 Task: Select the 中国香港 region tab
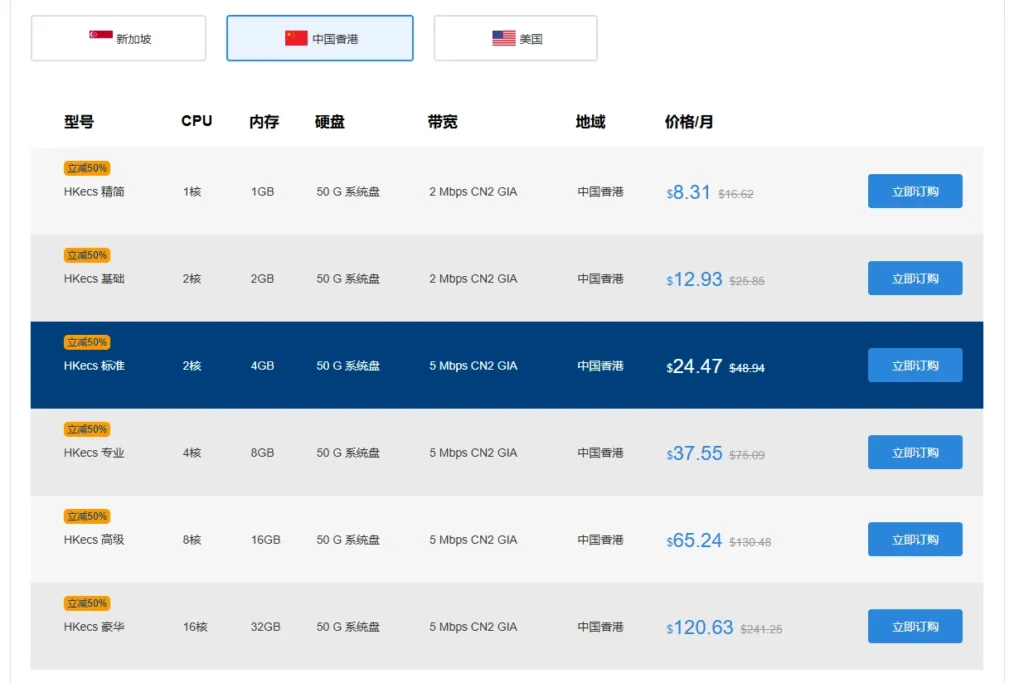point(320,39)
